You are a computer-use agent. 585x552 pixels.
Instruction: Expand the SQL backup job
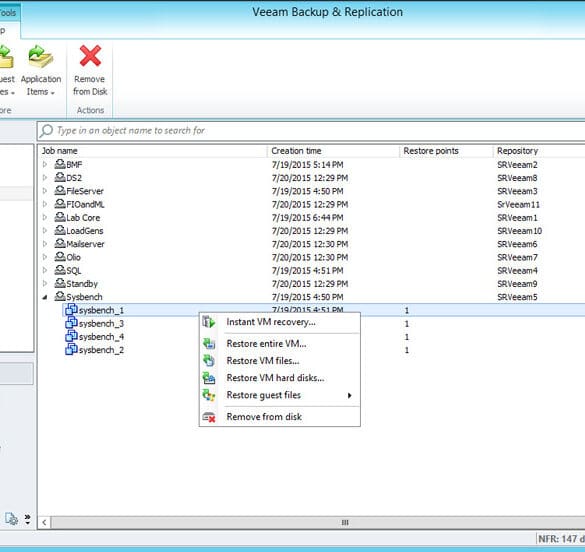(45, 270)
